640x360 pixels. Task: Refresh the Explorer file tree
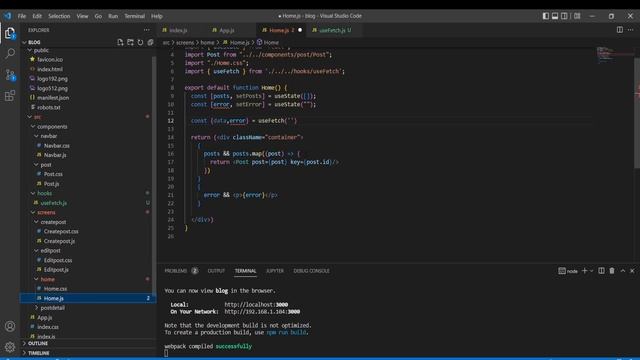140,42
